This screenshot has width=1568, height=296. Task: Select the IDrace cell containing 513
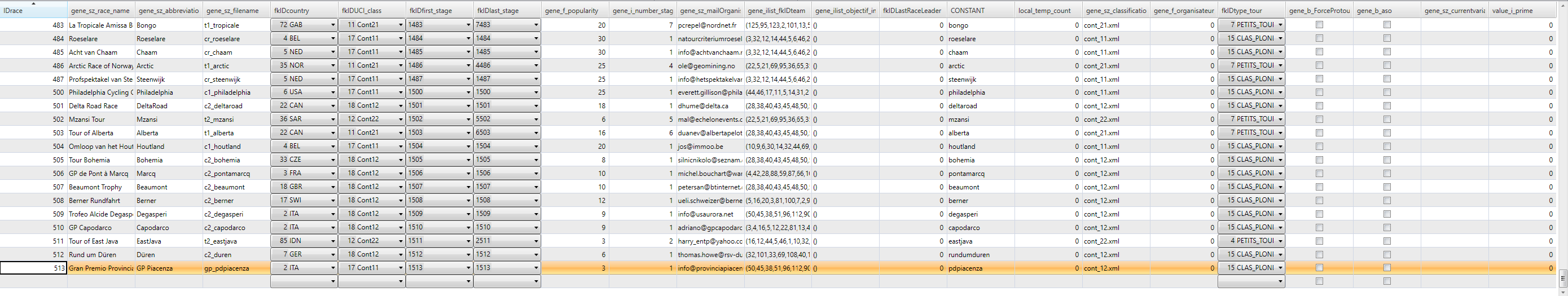click(33, 268)
